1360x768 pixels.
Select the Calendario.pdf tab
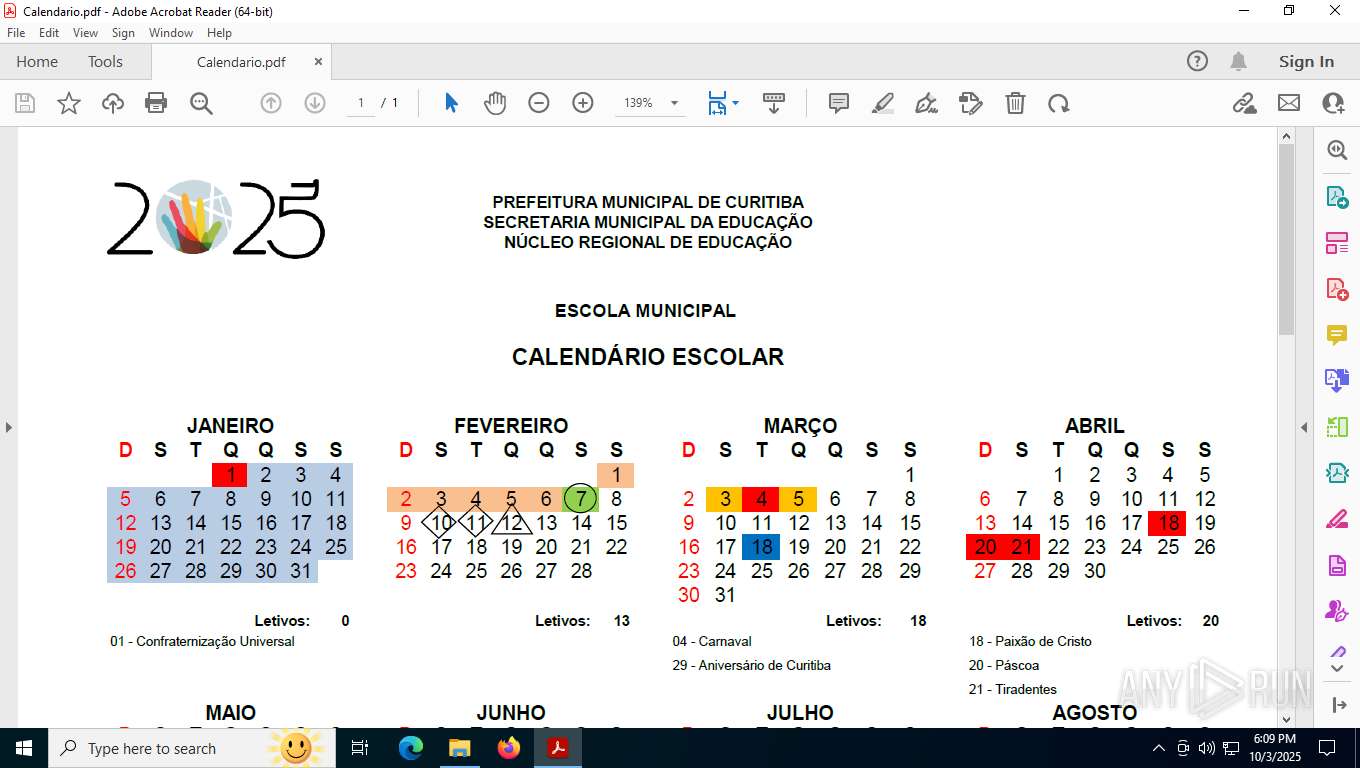tap(241, 62)
